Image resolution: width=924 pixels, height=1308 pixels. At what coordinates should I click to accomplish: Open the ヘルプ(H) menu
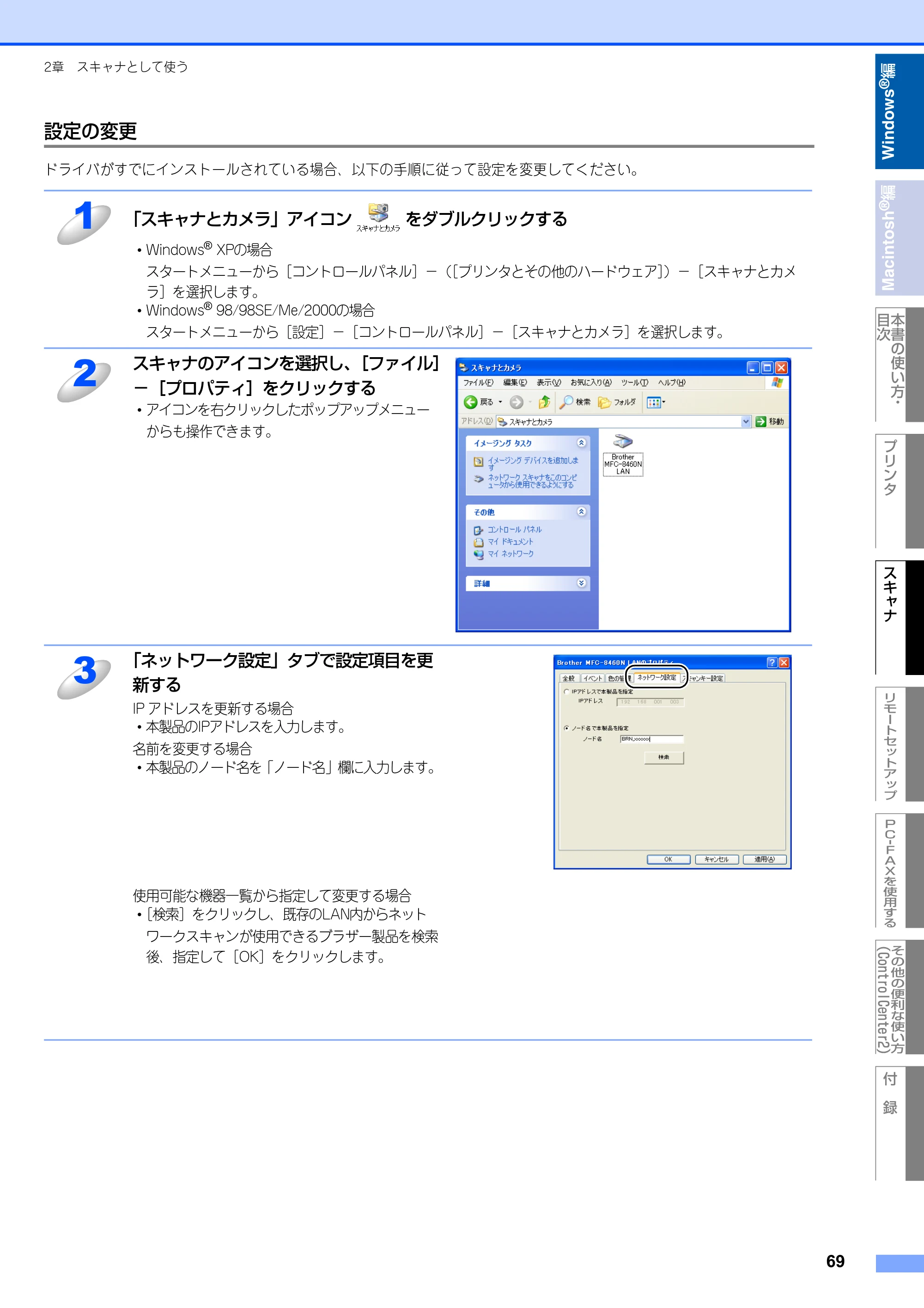672,383
